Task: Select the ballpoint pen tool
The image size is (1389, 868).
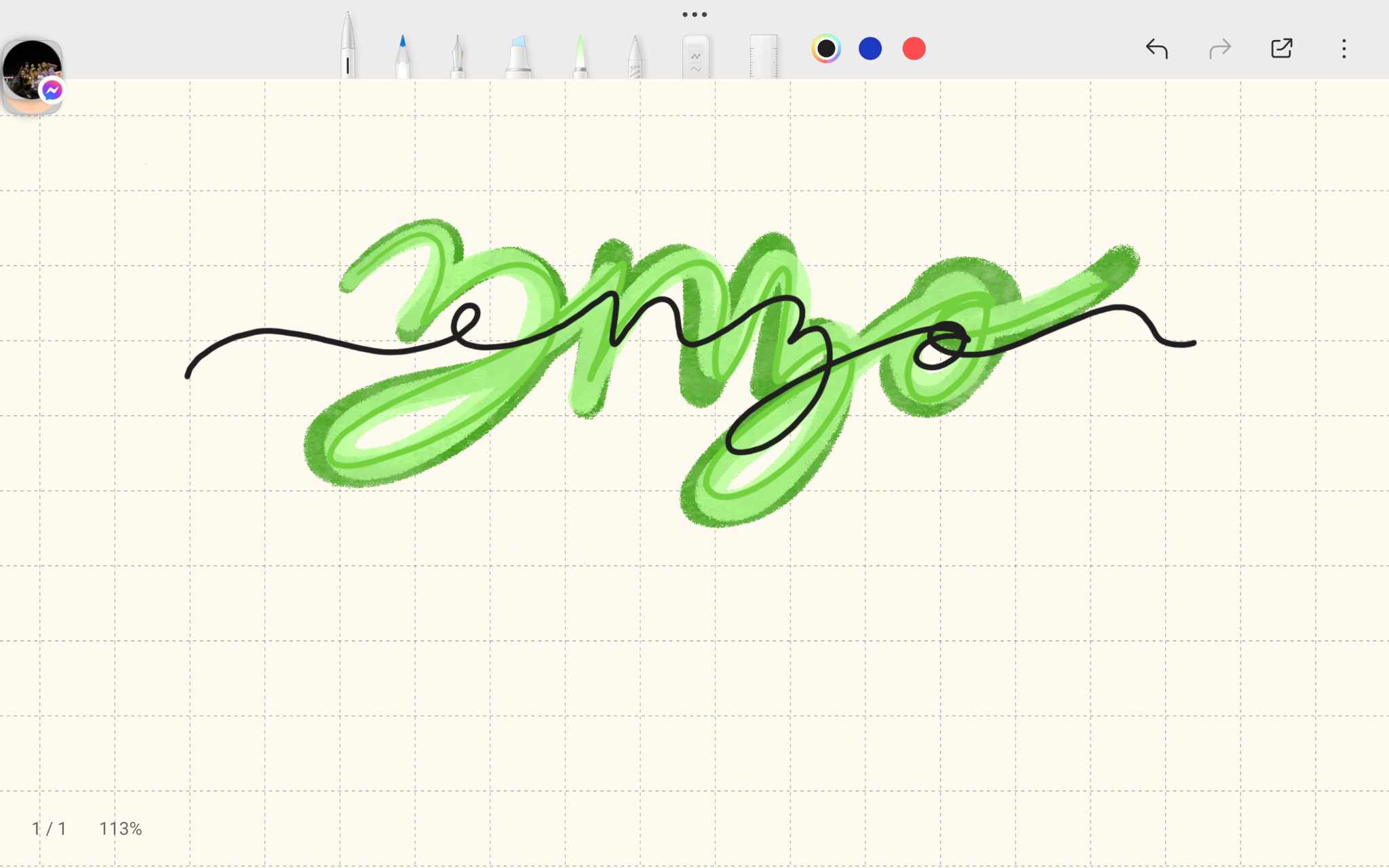Action: [348, 46]
